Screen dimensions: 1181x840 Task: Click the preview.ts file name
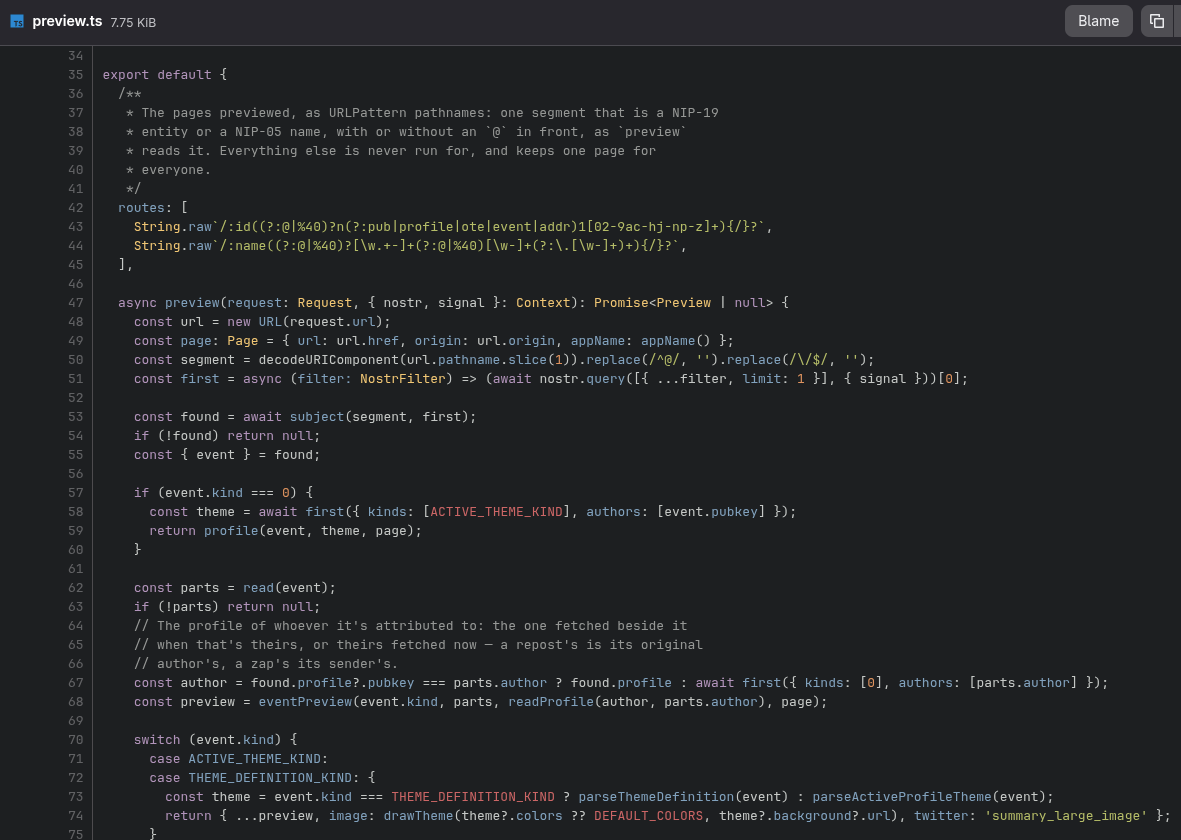[x=67, y=22]
